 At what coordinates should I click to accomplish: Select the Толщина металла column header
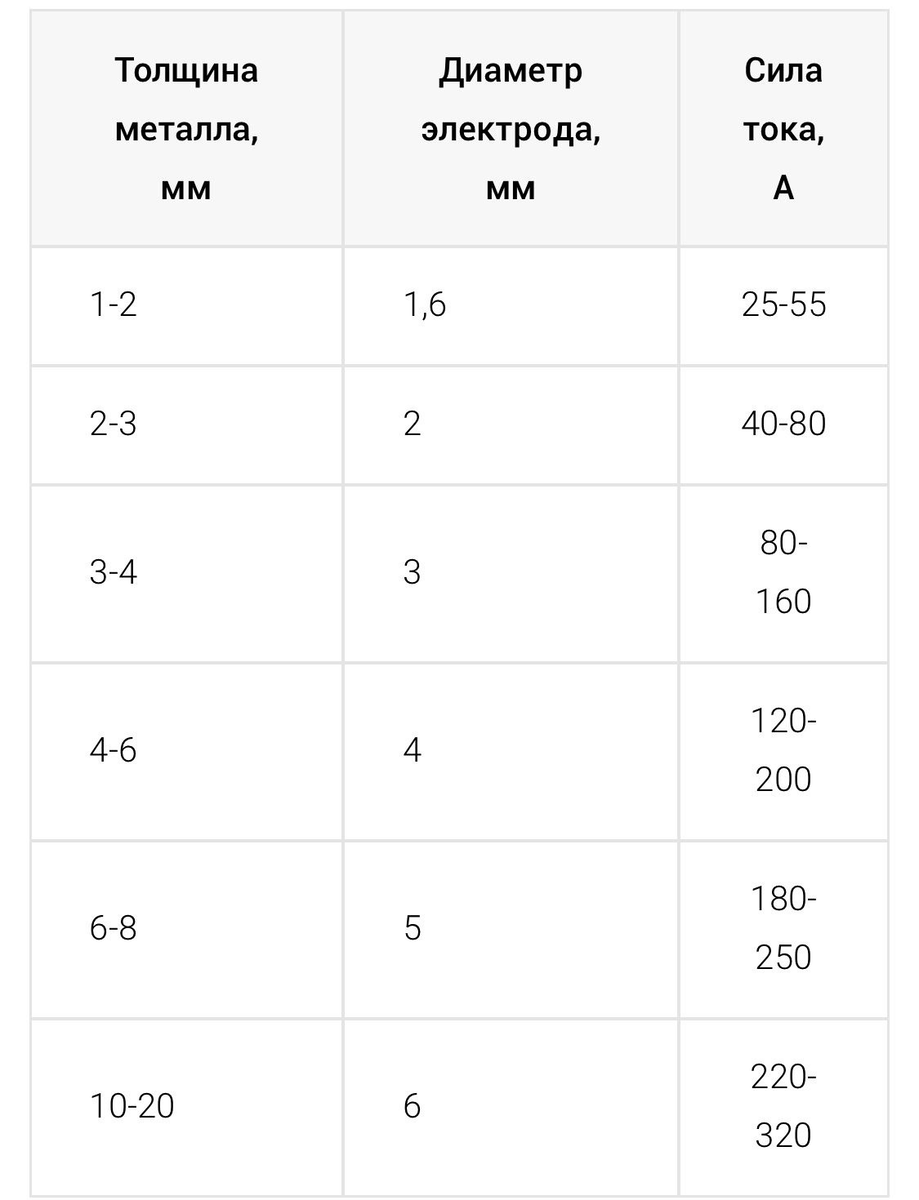coord(186,129)
